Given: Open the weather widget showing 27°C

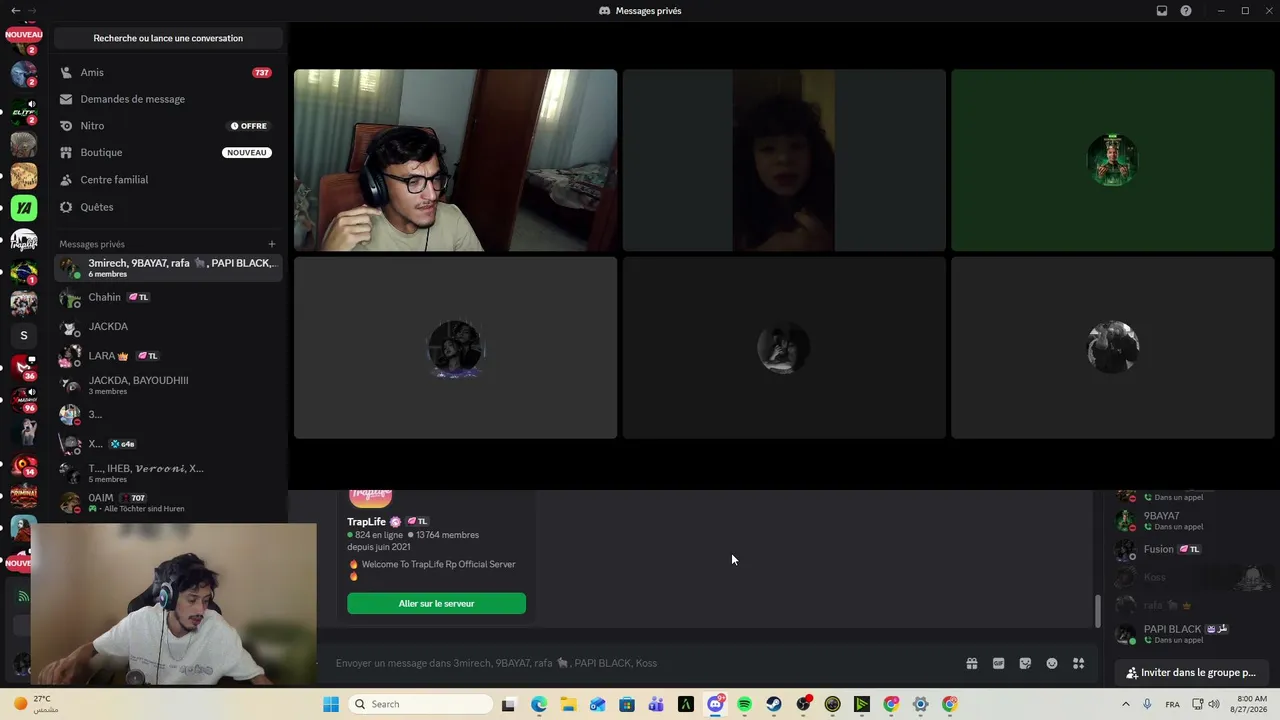Looking at the screenshot, I should [36, 704].
